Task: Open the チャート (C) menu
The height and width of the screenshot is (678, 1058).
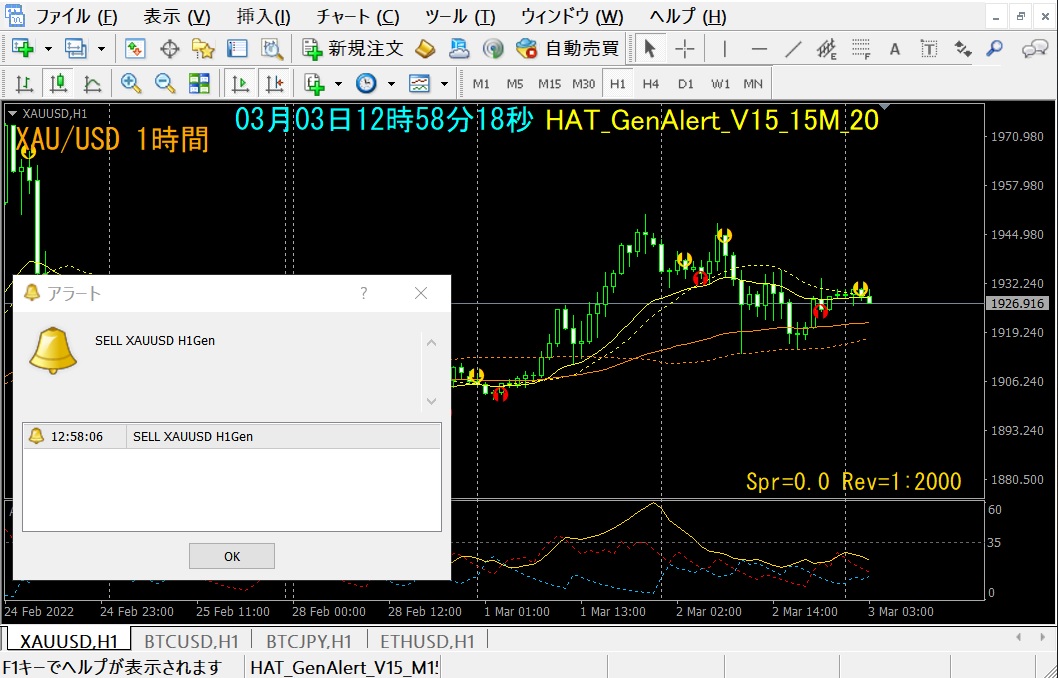Action: point(358,16)
